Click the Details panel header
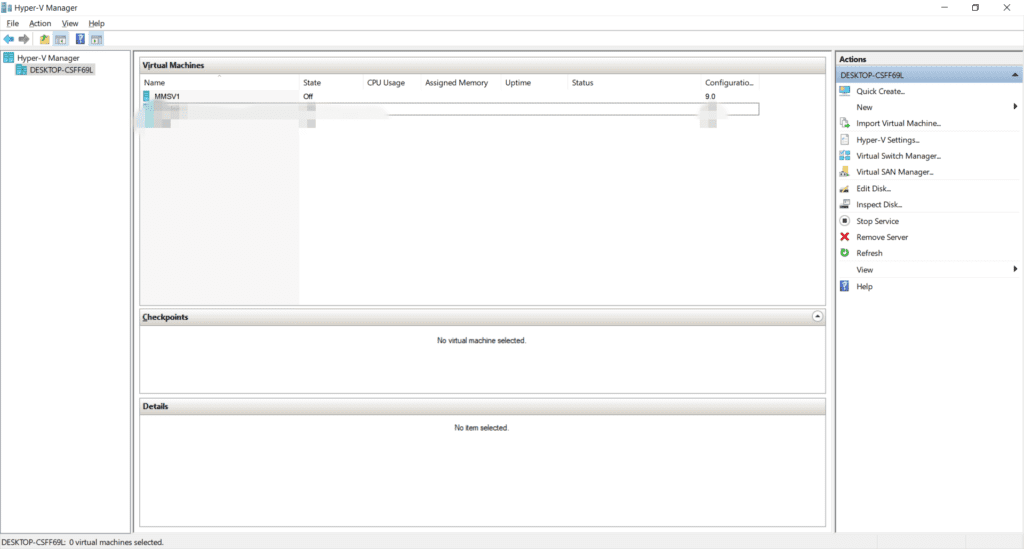 coord(482,406)
